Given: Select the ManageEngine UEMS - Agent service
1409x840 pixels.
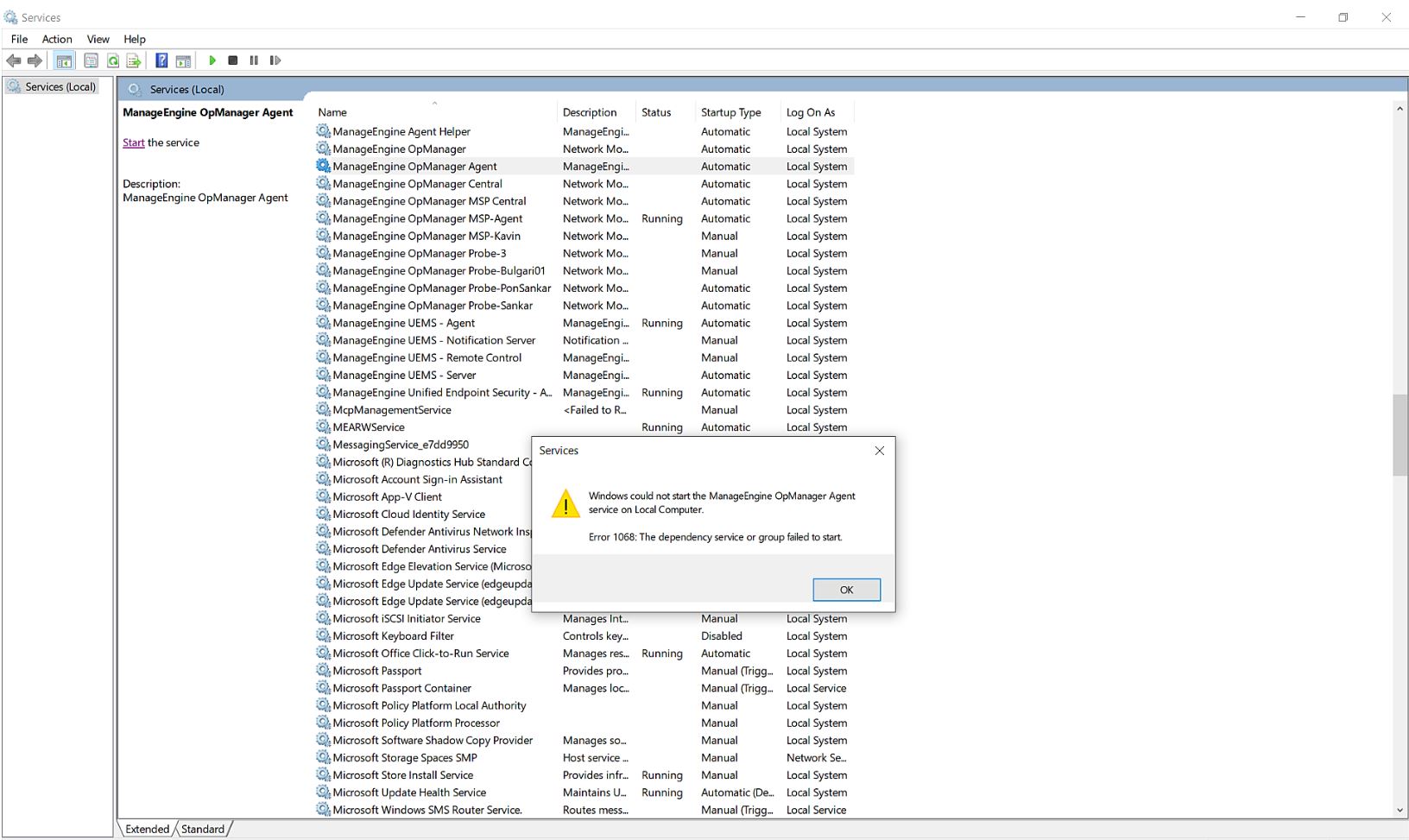Looking at the screenshot, I should (404, 323).
